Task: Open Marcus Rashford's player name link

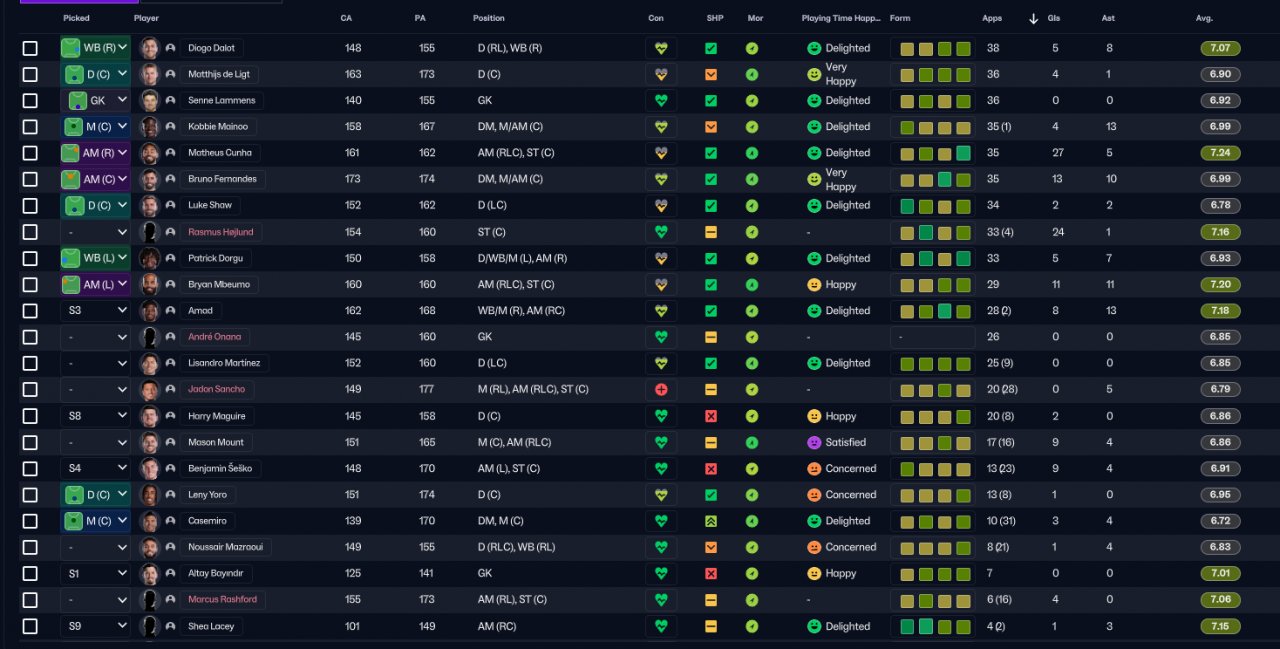Action: point(222,600)
